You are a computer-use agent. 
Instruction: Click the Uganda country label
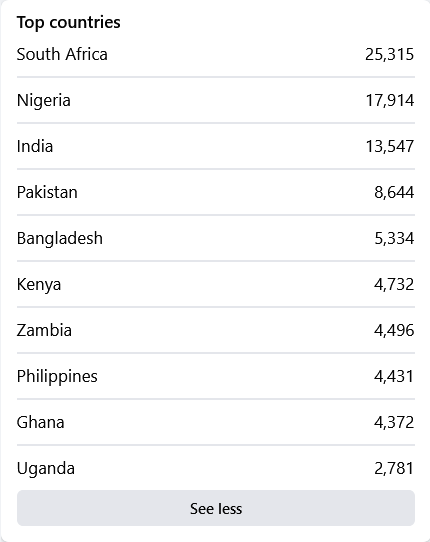pos(46,469)
